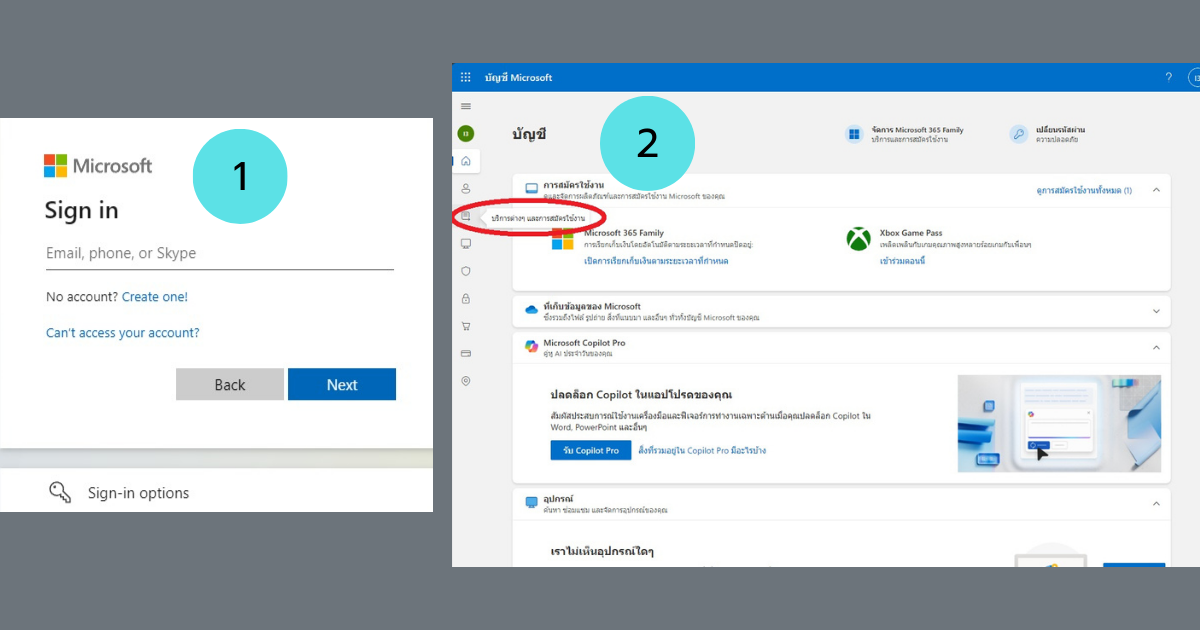This screenshot has width=1200, height=630.
Task: Click เข้าร่วมตอนนี้ under Xbox Game Pass
Action: [903, 261]
